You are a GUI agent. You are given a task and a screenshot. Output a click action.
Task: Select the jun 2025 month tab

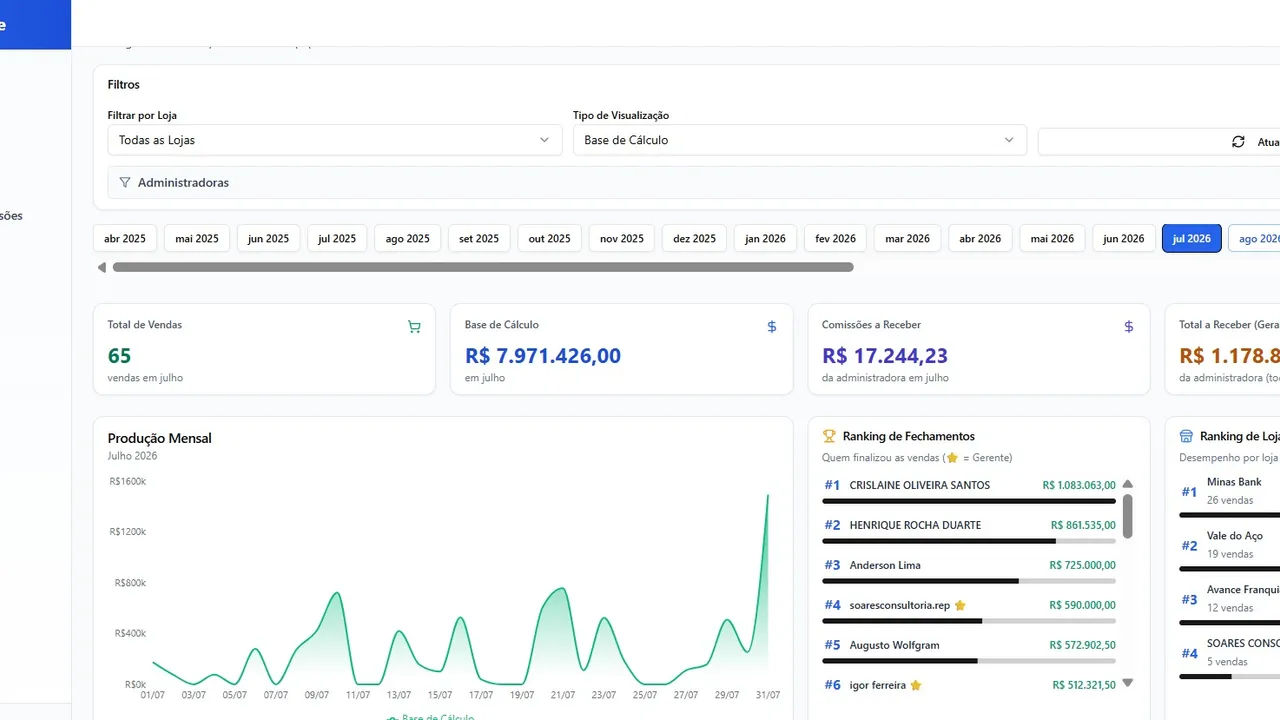coord(268,239)
